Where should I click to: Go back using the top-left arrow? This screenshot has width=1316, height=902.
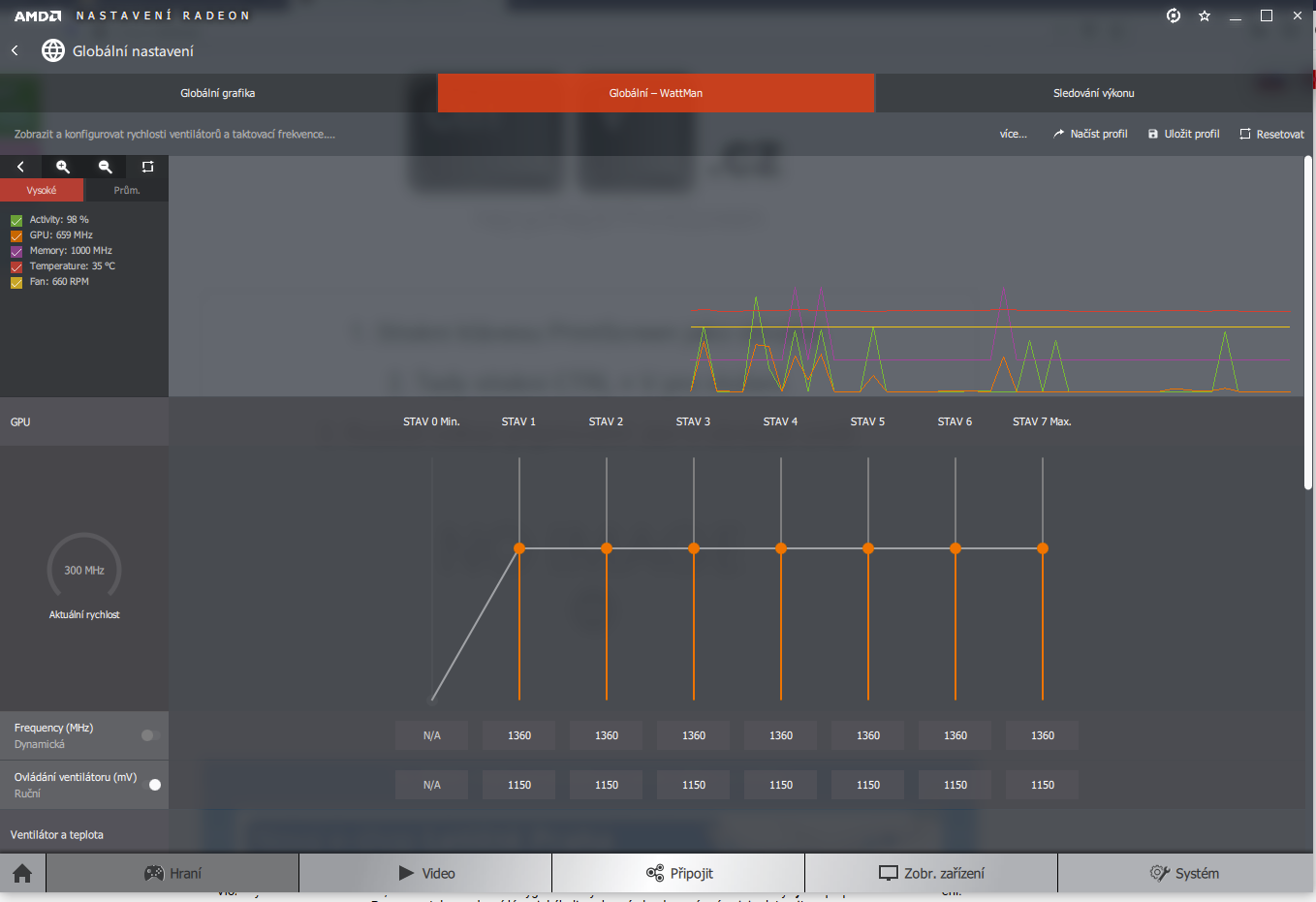15,50
